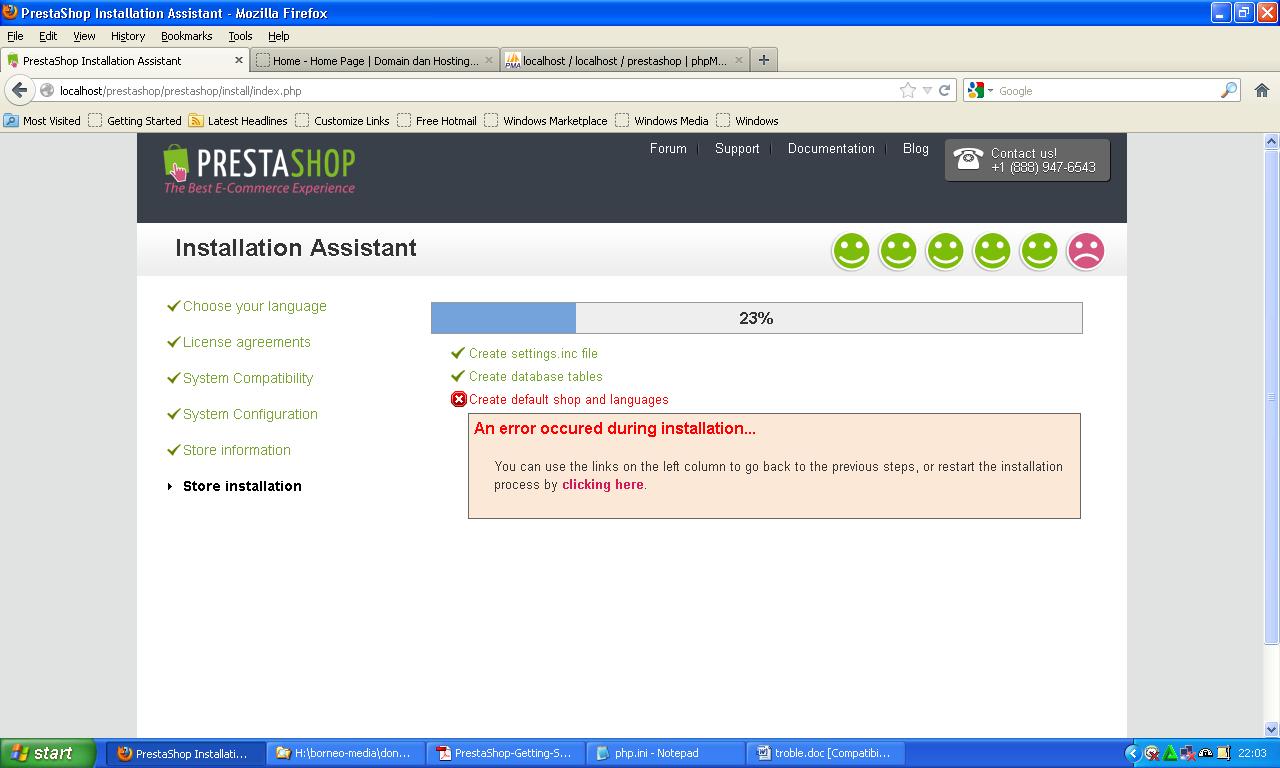This screenshot has height=768, width=1280.
Task: Click the checkmark beside Create settings.inc file
Action: [x=458, y=353]
